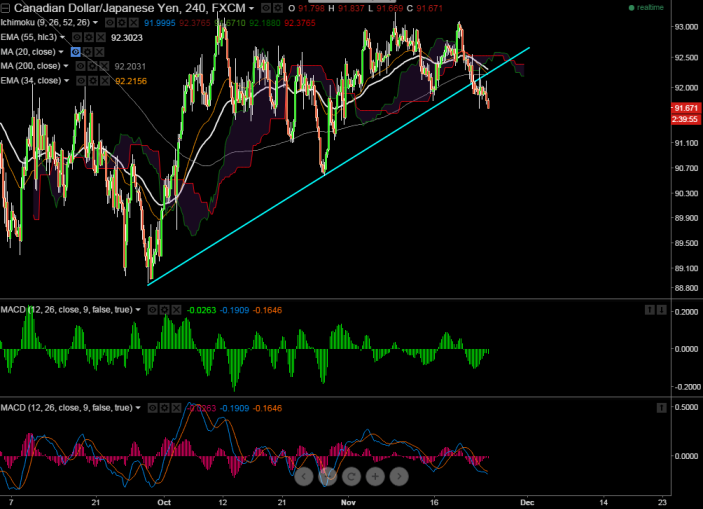Open settings for Ichimoku indicator
The image size is (703, 509).
tap(120, 21)
